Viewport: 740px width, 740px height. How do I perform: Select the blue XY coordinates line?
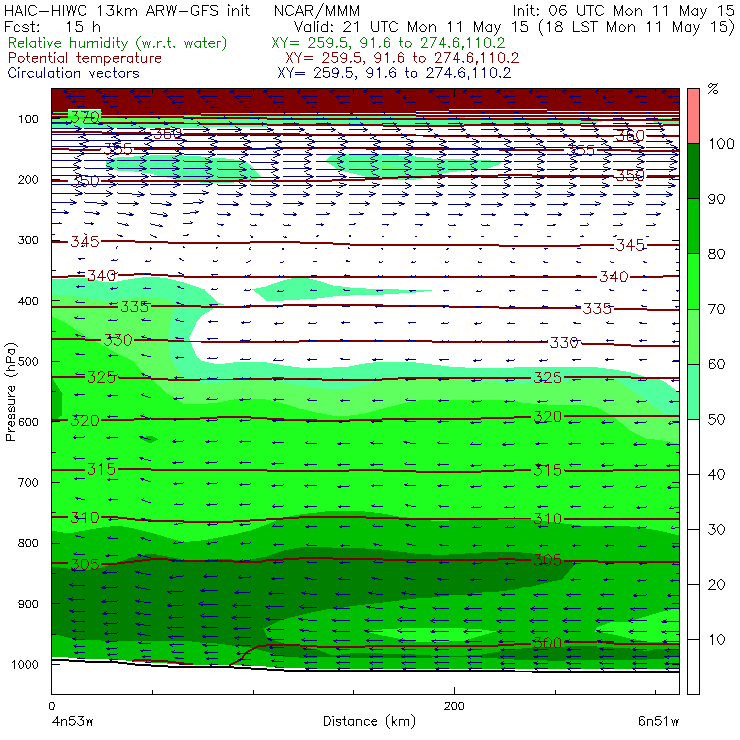pyautogui.click(x=394, y=73)
